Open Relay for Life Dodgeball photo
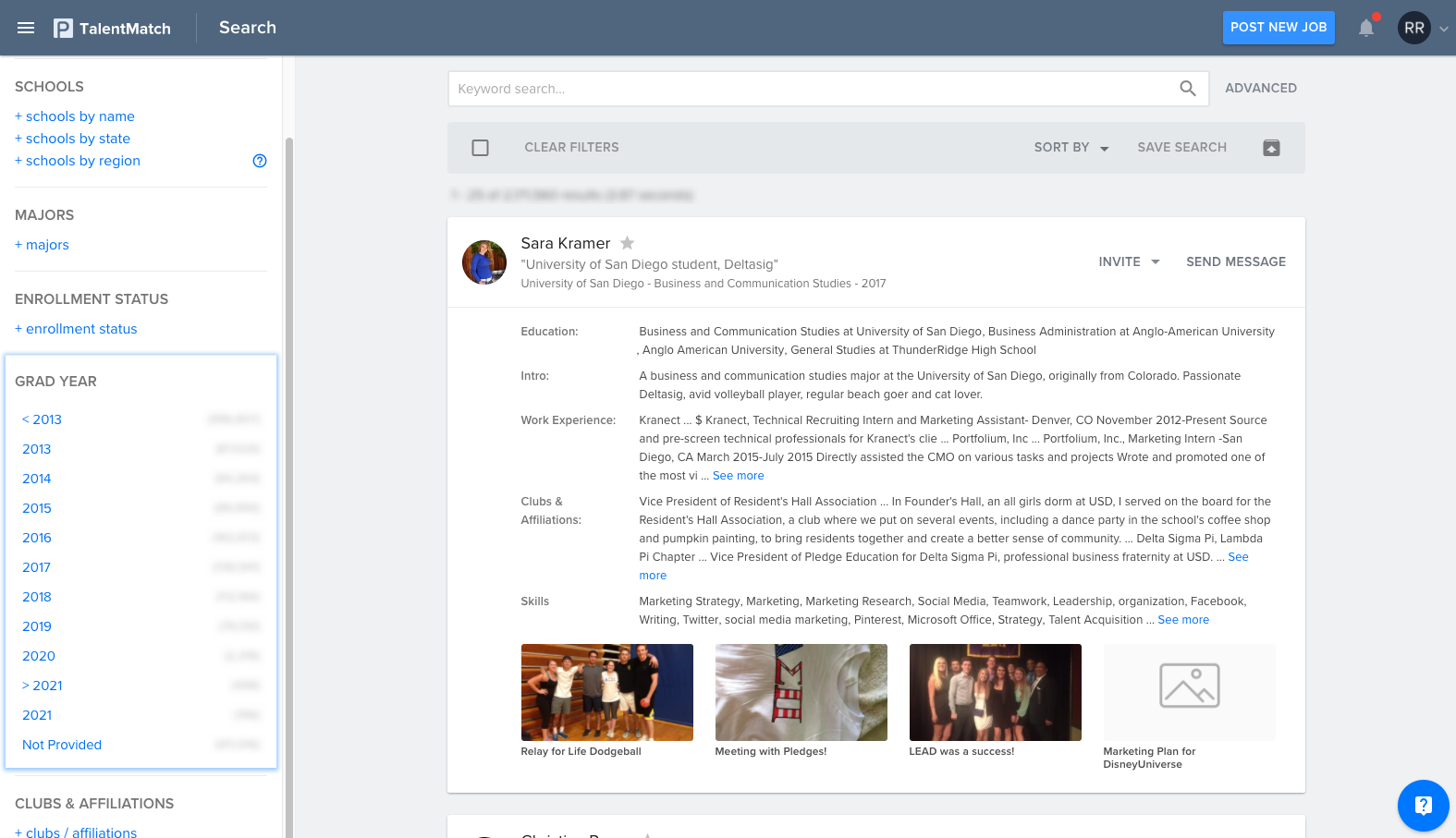The width and height of the screenshot is (1456, 838). [606, 692]
